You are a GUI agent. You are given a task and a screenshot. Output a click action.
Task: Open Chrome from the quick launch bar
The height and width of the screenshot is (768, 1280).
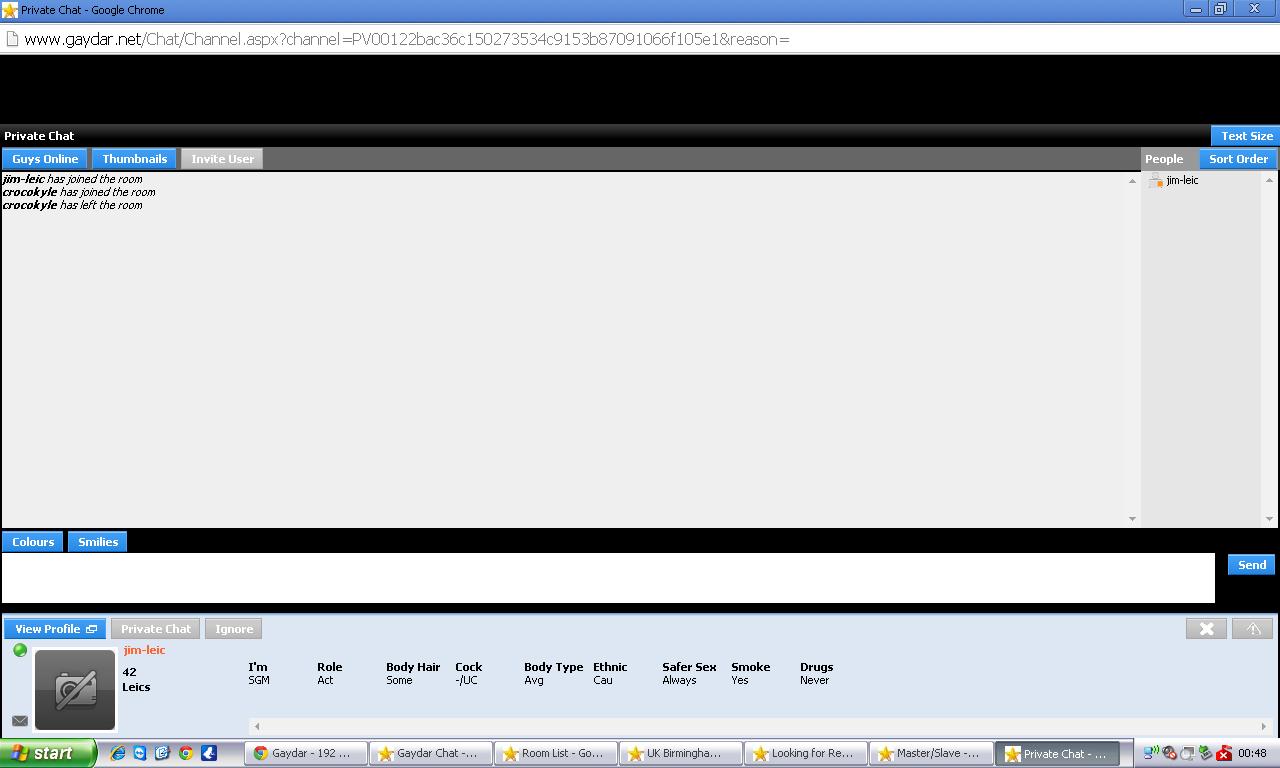tap(186, 753)
